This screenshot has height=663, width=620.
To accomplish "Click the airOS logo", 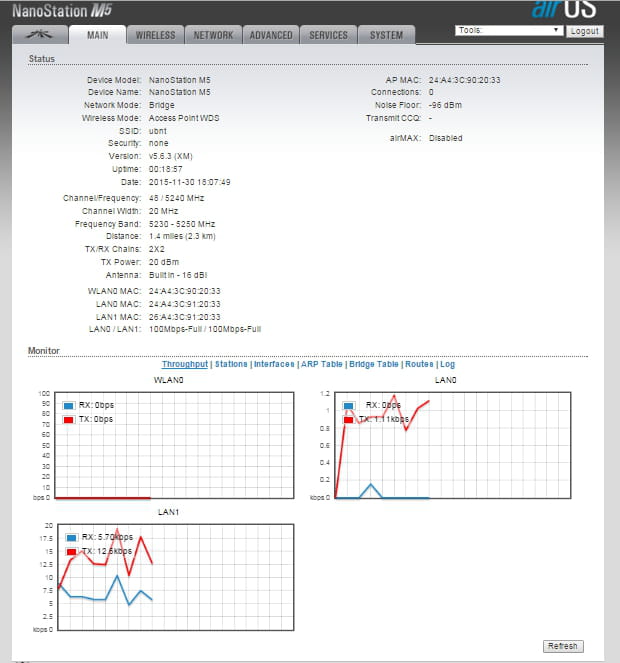I will 564,9.
